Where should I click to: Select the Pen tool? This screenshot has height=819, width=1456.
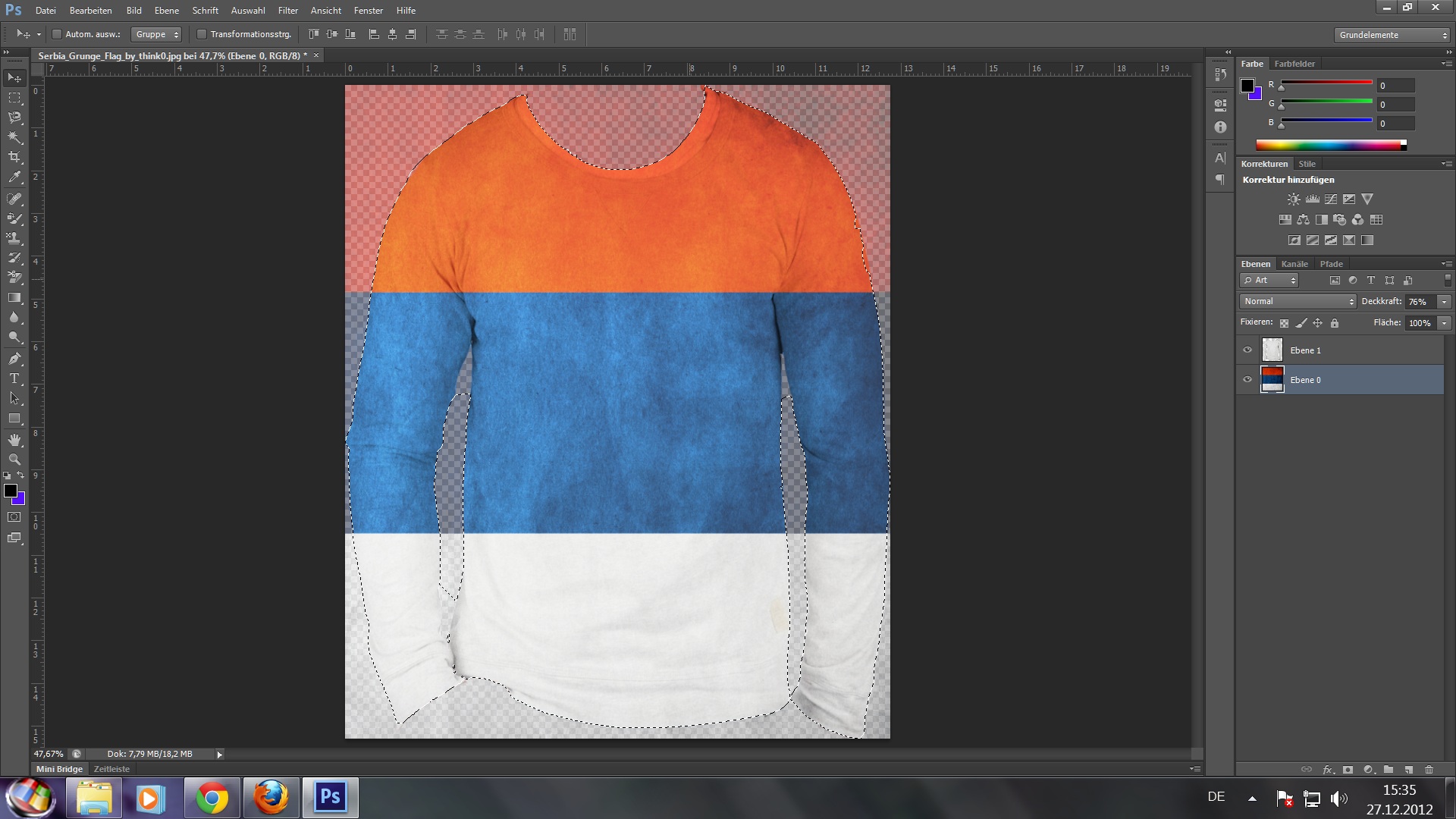[x=14, y=359]
